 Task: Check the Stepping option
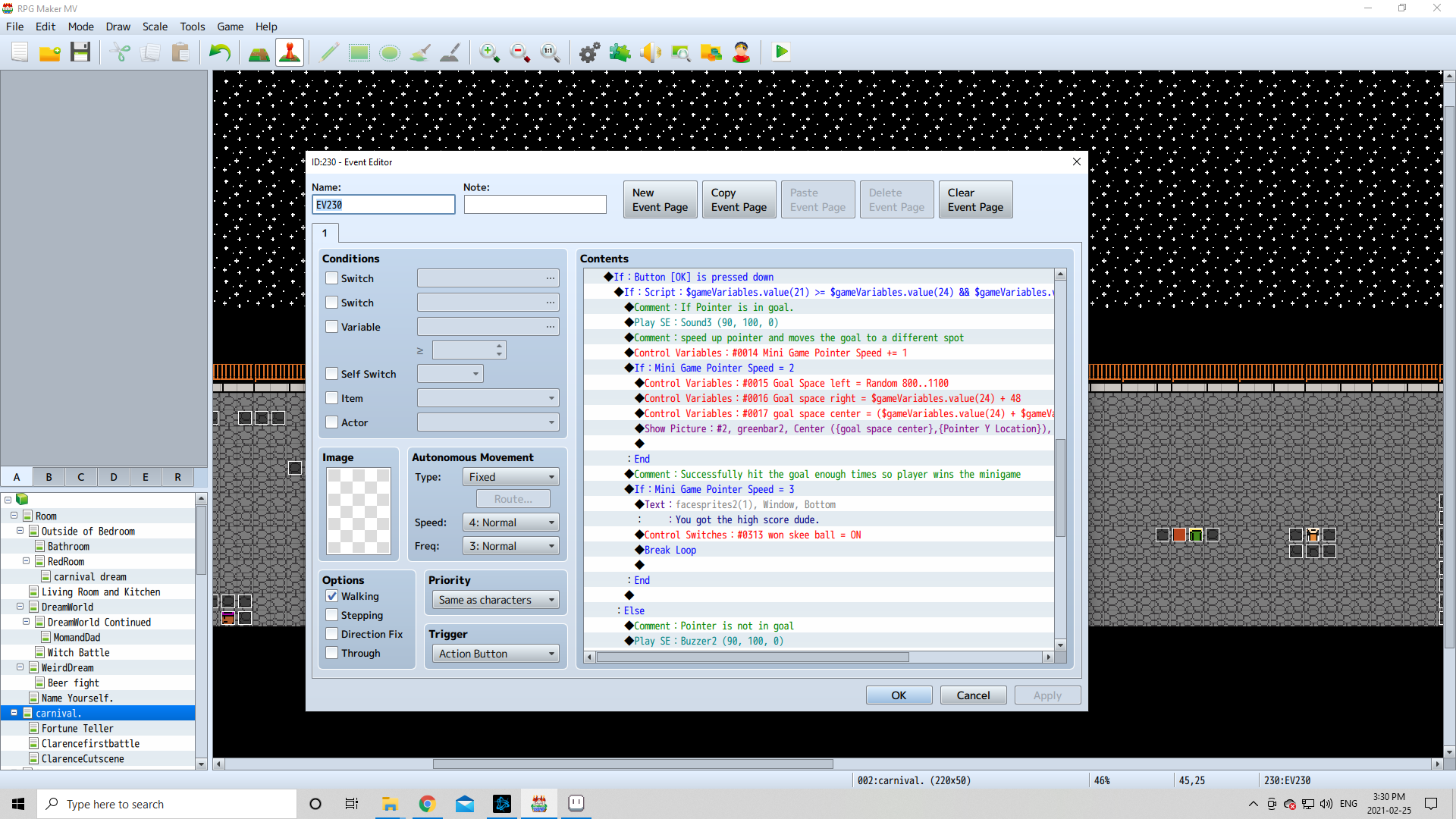click(x=331, y=615)
